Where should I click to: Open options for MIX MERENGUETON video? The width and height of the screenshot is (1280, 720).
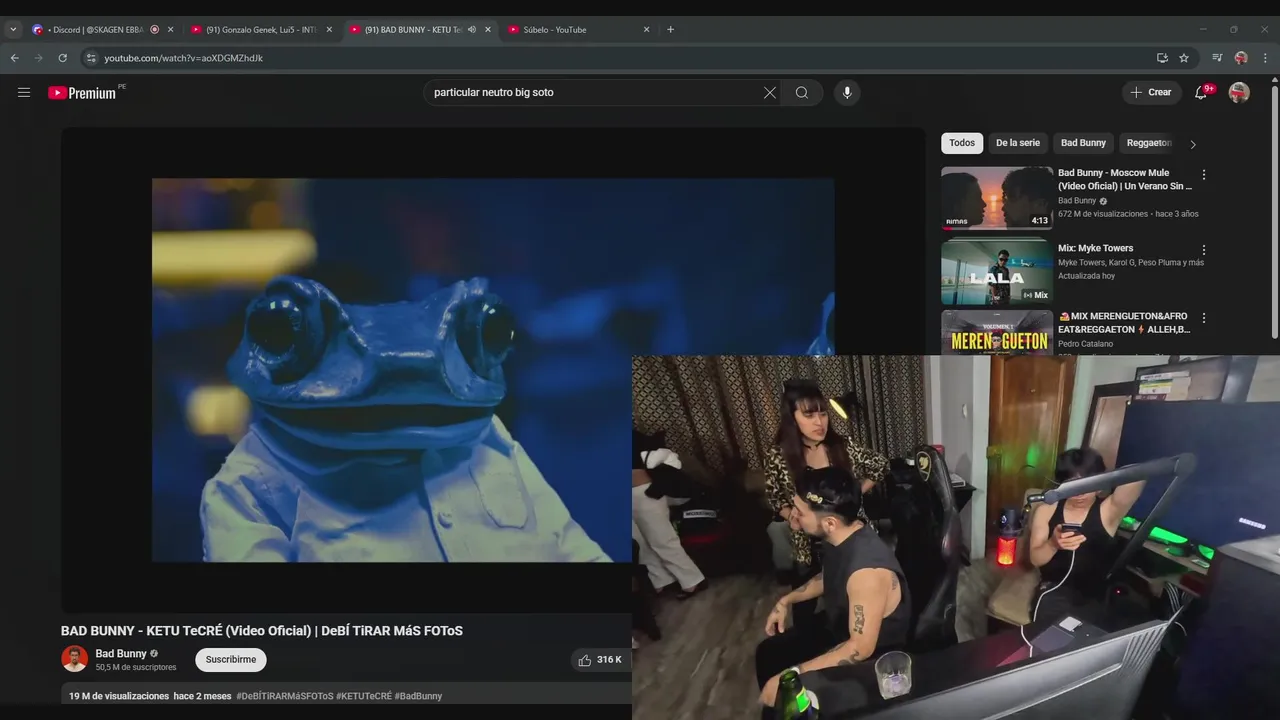(x=1204, y=318)
